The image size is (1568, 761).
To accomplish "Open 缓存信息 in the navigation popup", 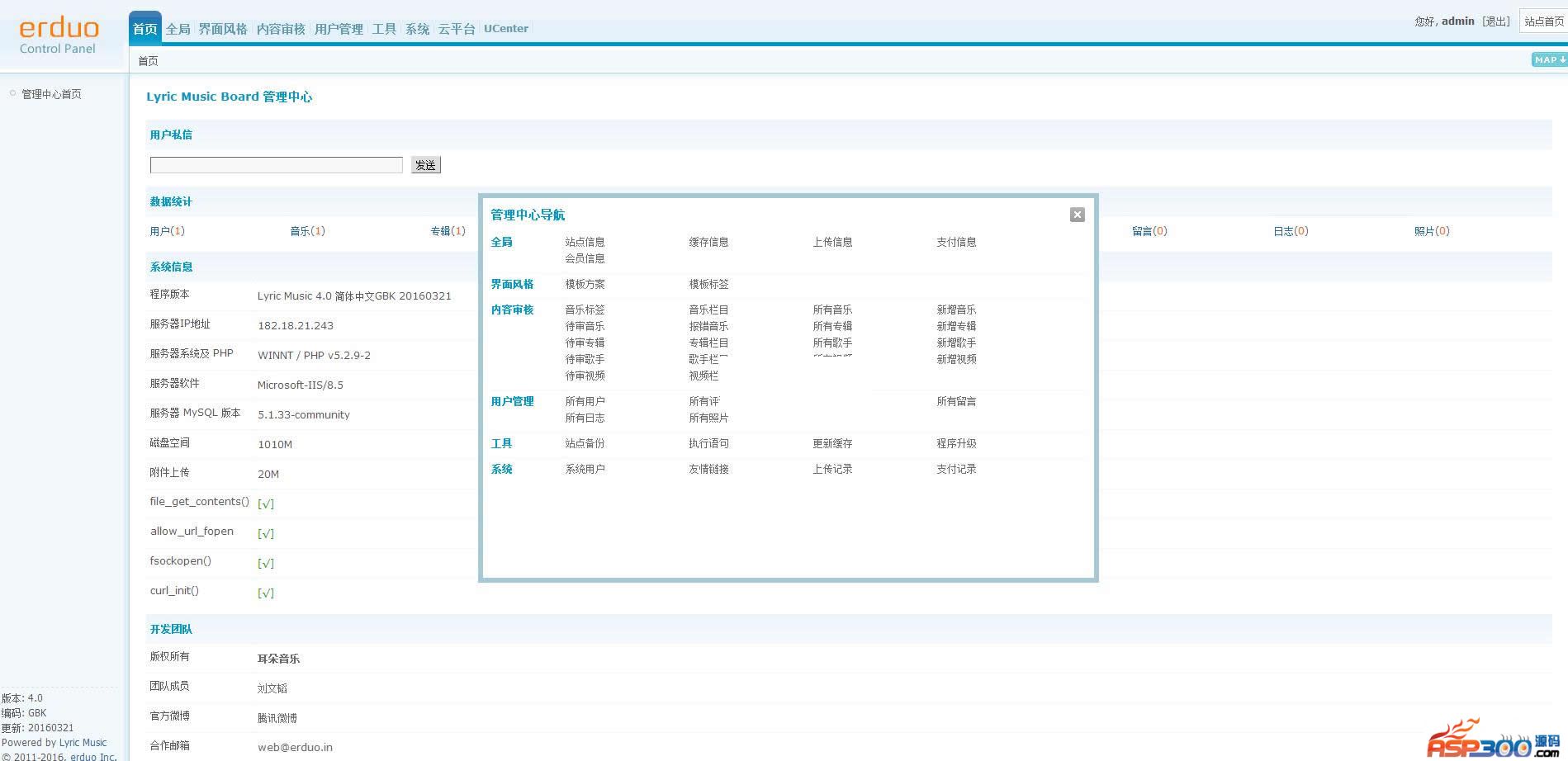I will pos(708,242).
